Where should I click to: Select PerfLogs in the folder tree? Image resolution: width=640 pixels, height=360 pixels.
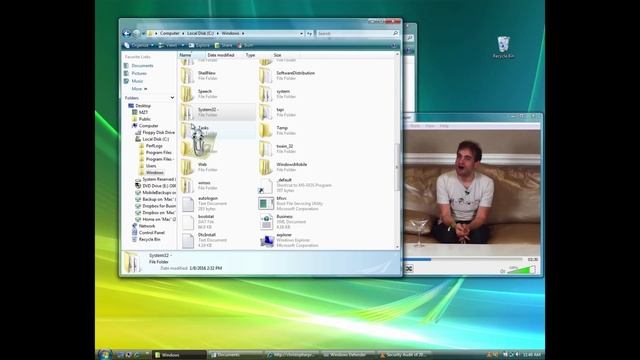tap(151, 146)
